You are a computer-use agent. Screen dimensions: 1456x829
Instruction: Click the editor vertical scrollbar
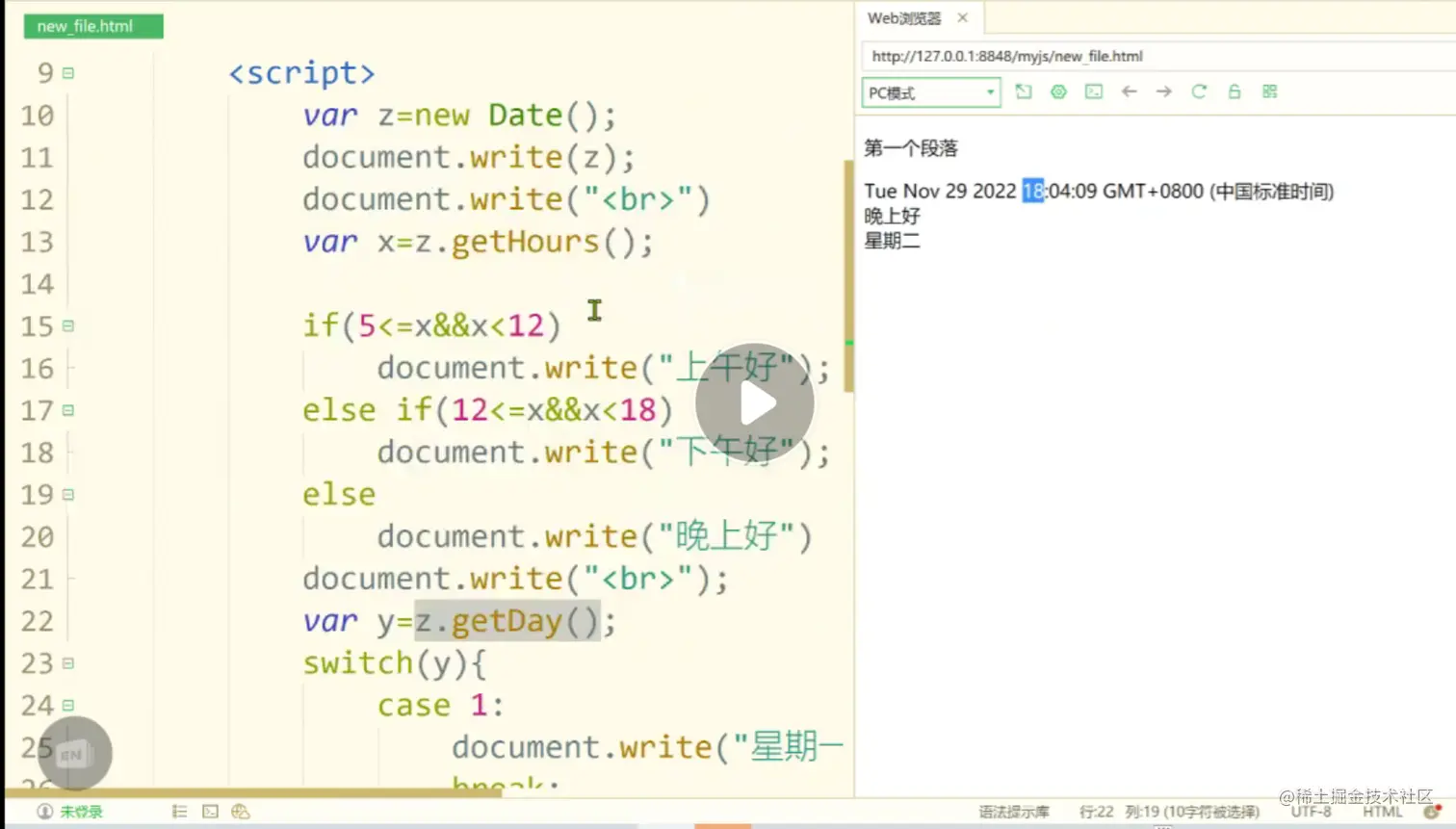coord(848,276)
